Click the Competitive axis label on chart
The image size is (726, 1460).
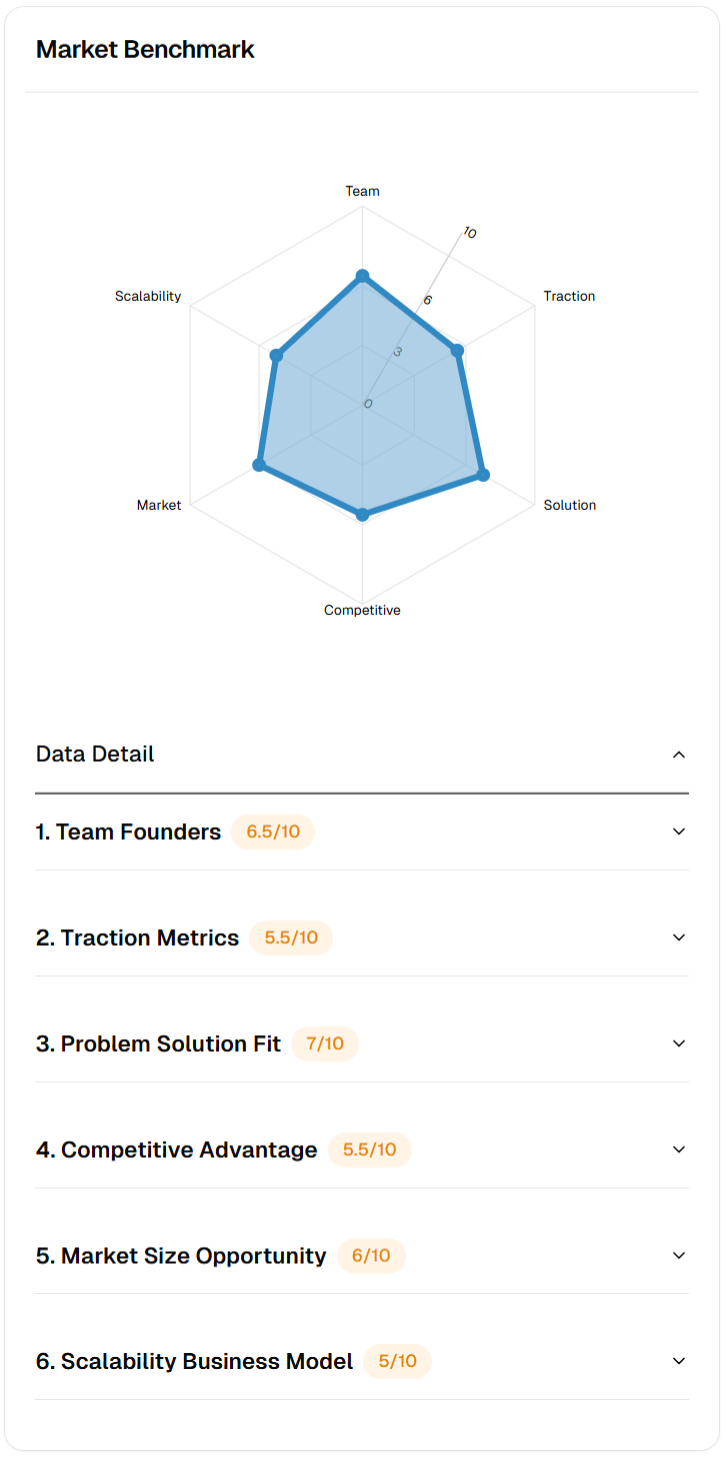pos(362,610)
